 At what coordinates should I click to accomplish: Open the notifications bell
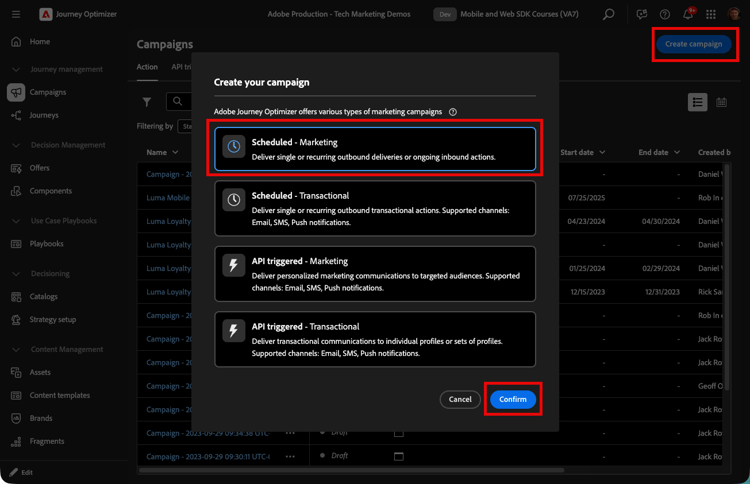688,14
